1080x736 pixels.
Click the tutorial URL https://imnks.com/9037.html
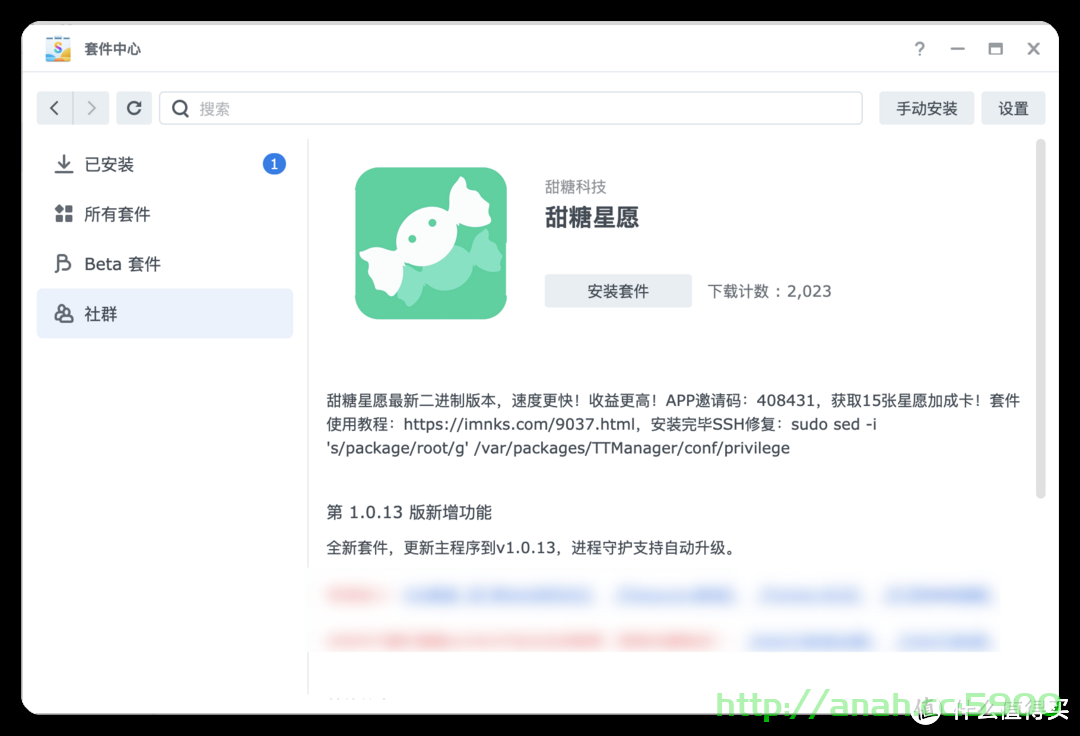pos(519,424)
